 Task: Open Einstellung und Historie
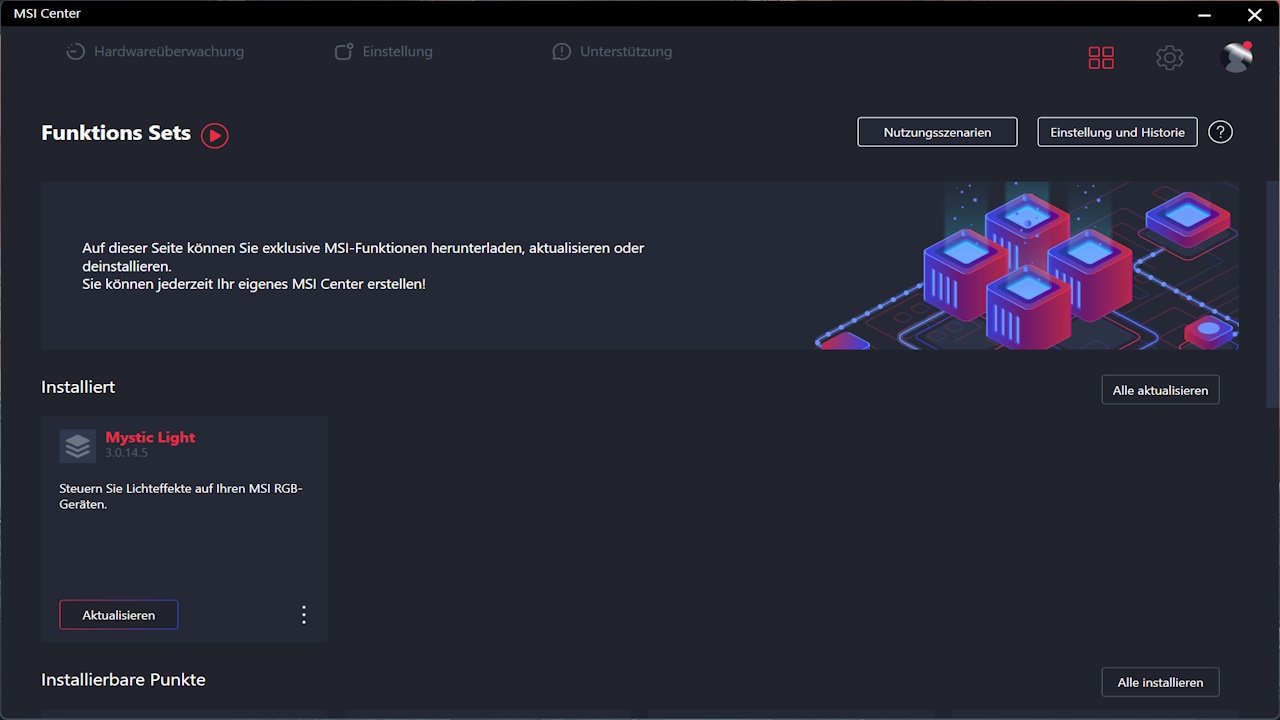point(1117,132)
